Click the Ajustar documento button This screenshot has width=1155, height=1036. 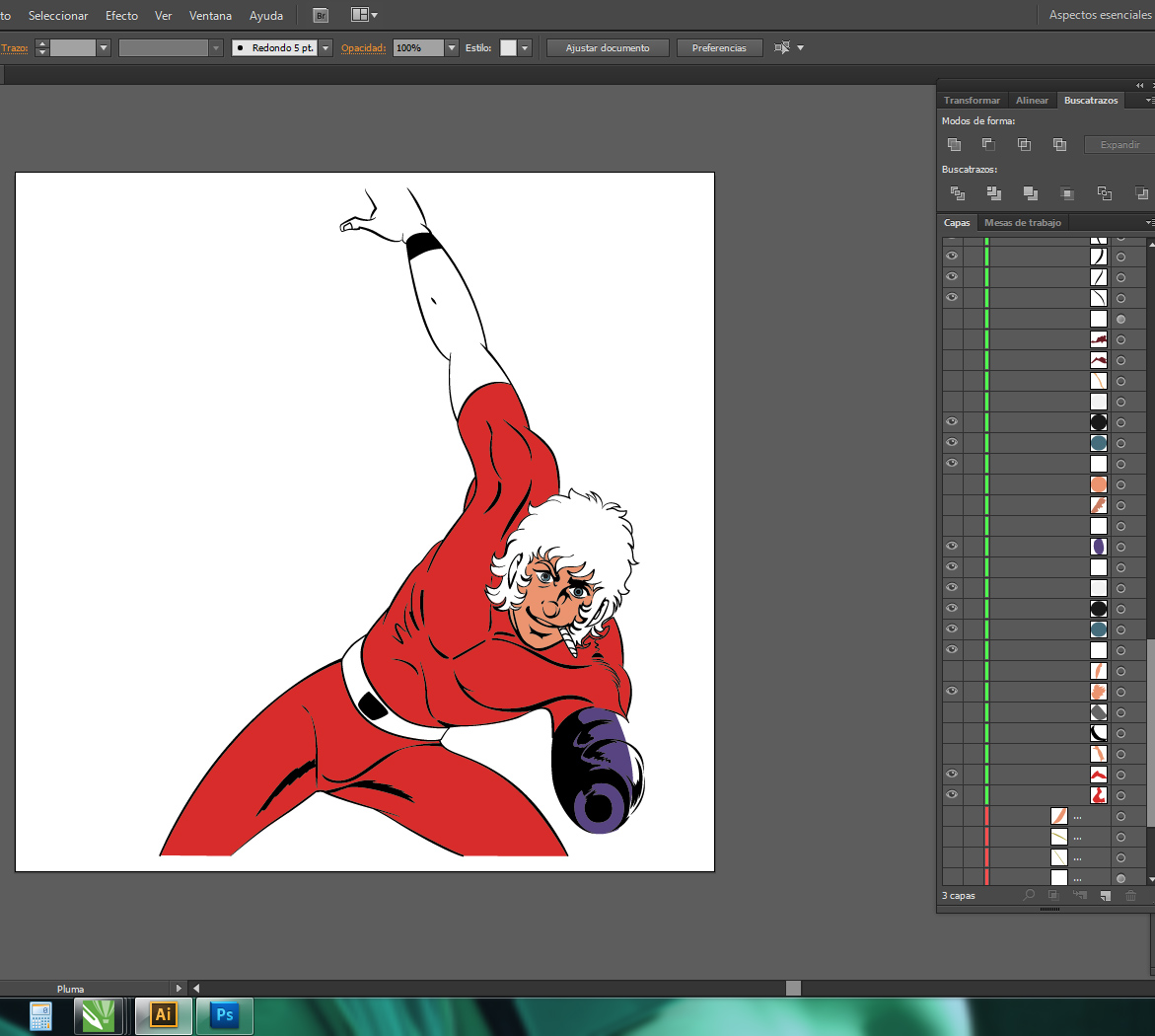pyautogui.click(x=608, y=48)
